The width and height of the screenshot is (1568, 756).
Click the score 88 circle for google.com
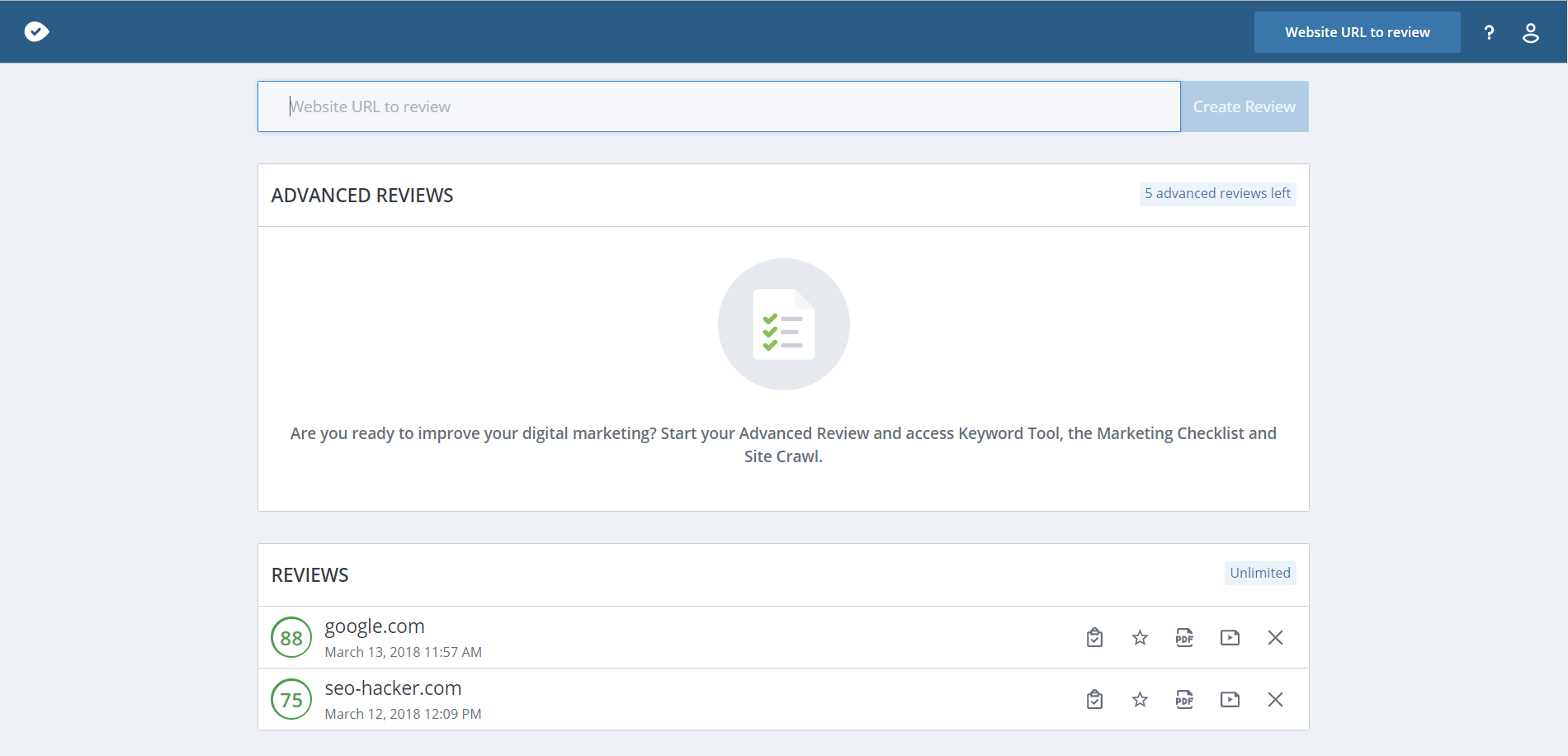tap(291, 638)
